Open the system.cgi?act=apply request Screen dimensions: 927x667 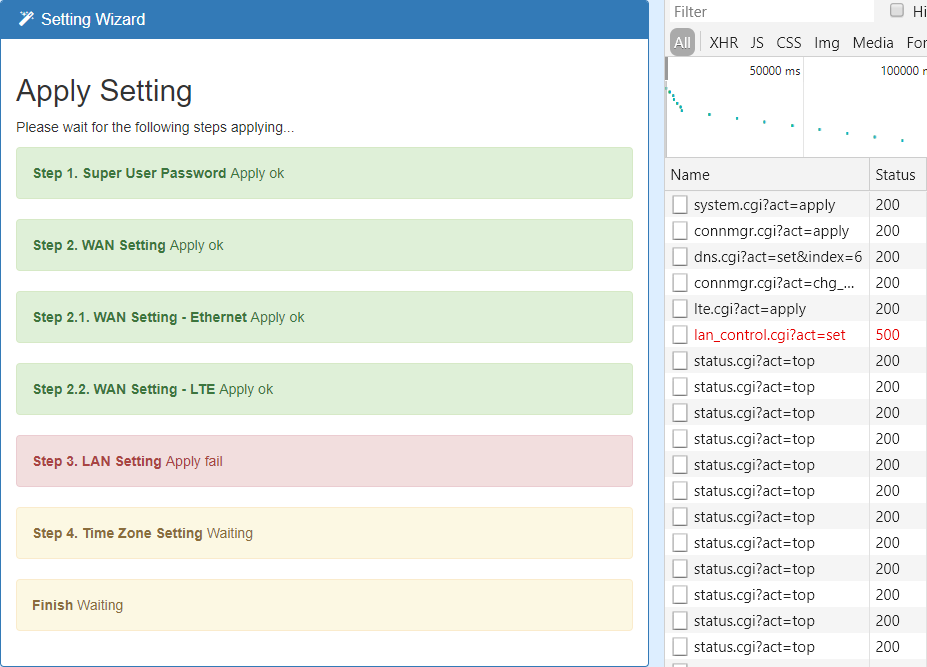pos(764,205)
